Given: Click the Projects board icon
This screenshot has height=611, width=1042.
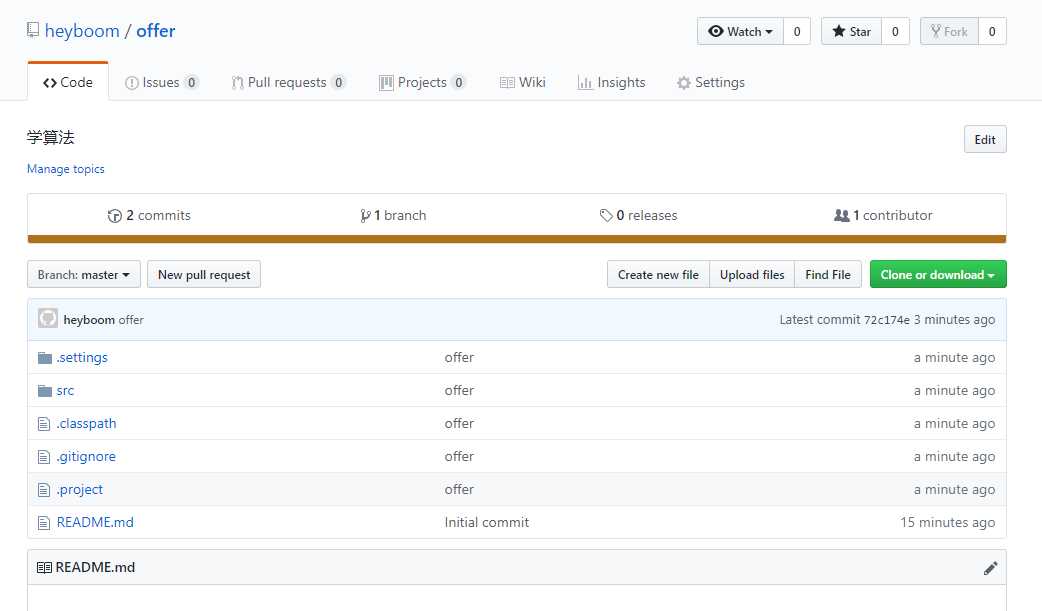Looking at the screenshot, I should [x=386, y=83].
